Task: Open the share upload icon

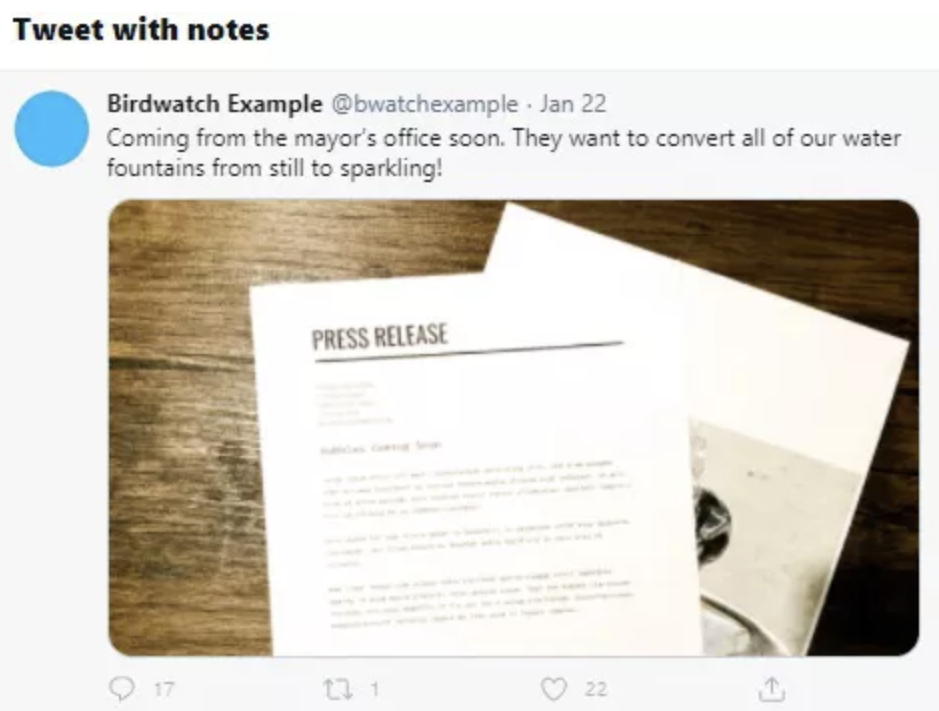Action: (x=771, y=689)
